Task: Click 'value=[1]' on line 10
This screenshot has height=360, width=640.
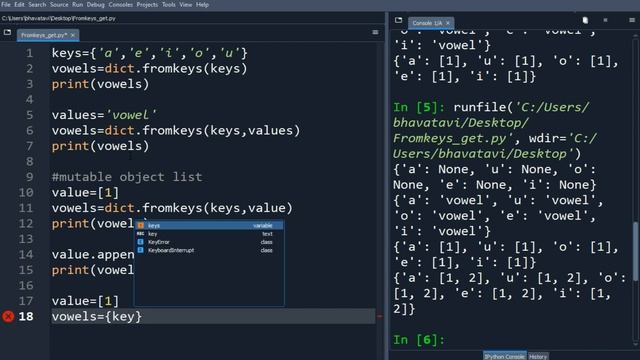Action: [85, 193]
